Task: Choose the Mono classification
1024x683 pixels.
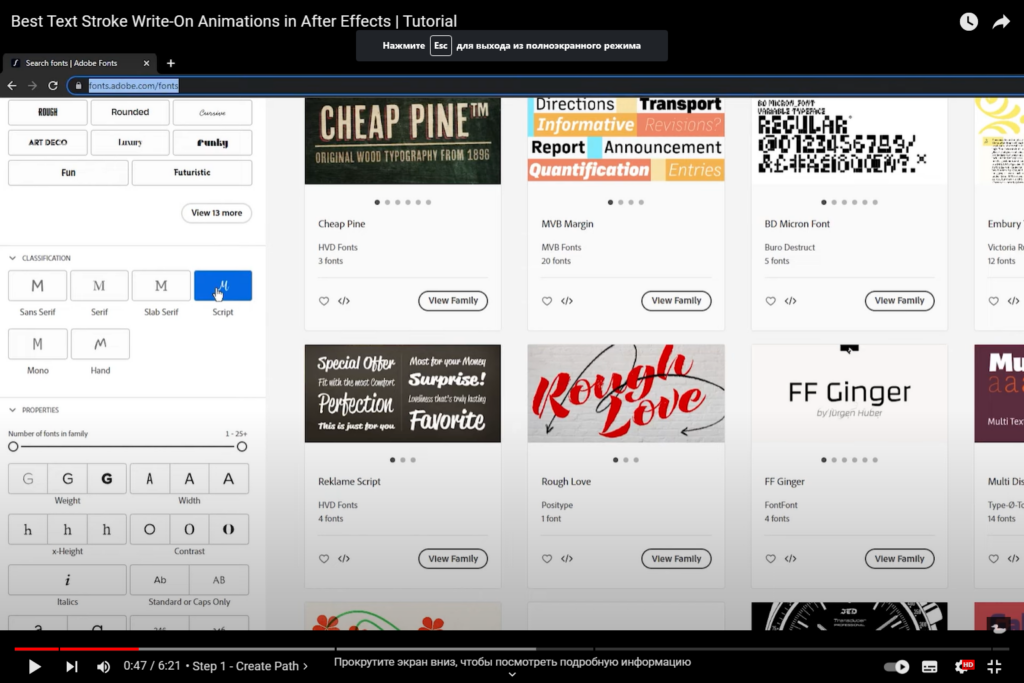Action: (x=37, y=344)
